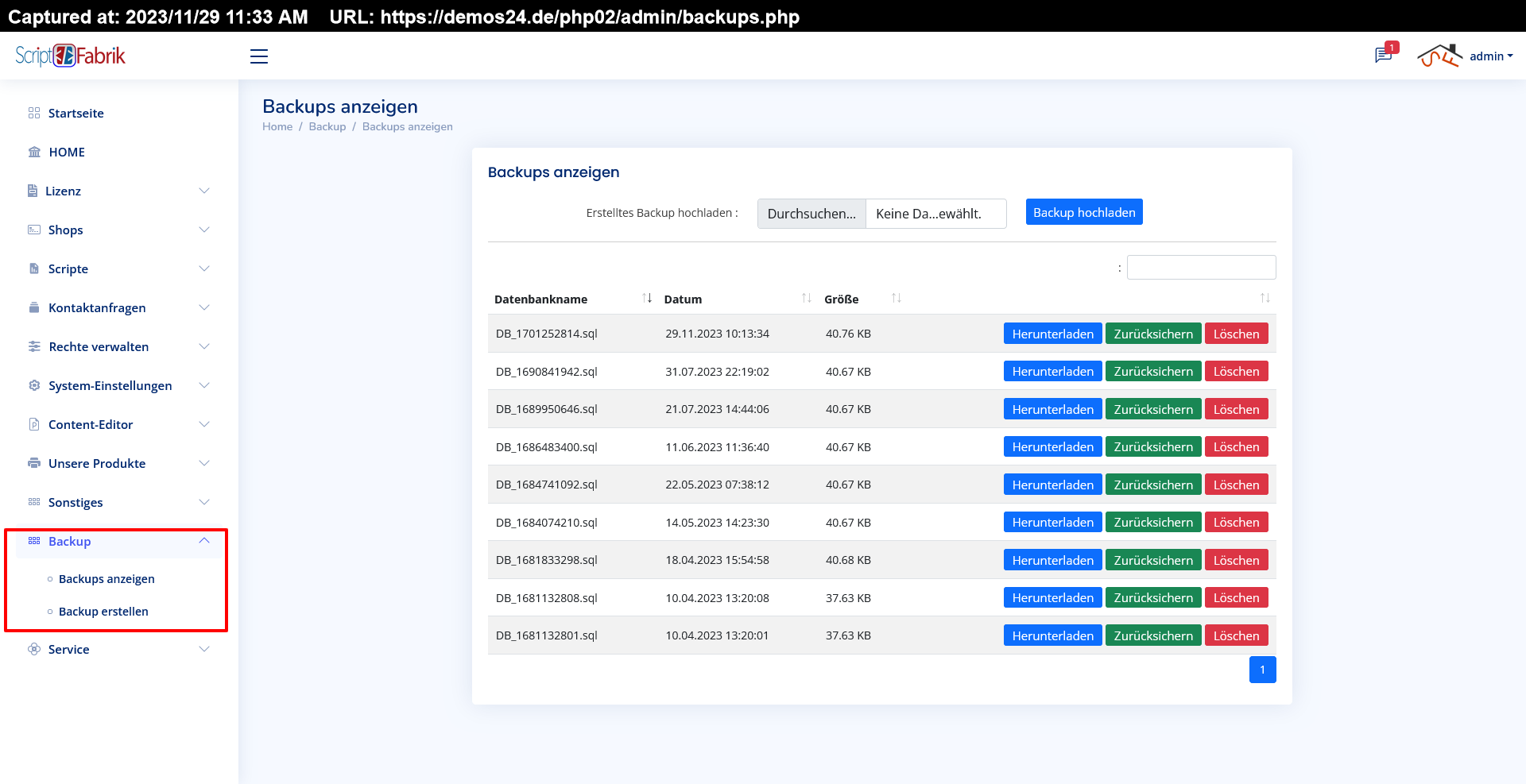Download backup DB_1681833298.sql
Image resolution: width=1526 pixels, height=784 pixels.
tap(1052, 560)
